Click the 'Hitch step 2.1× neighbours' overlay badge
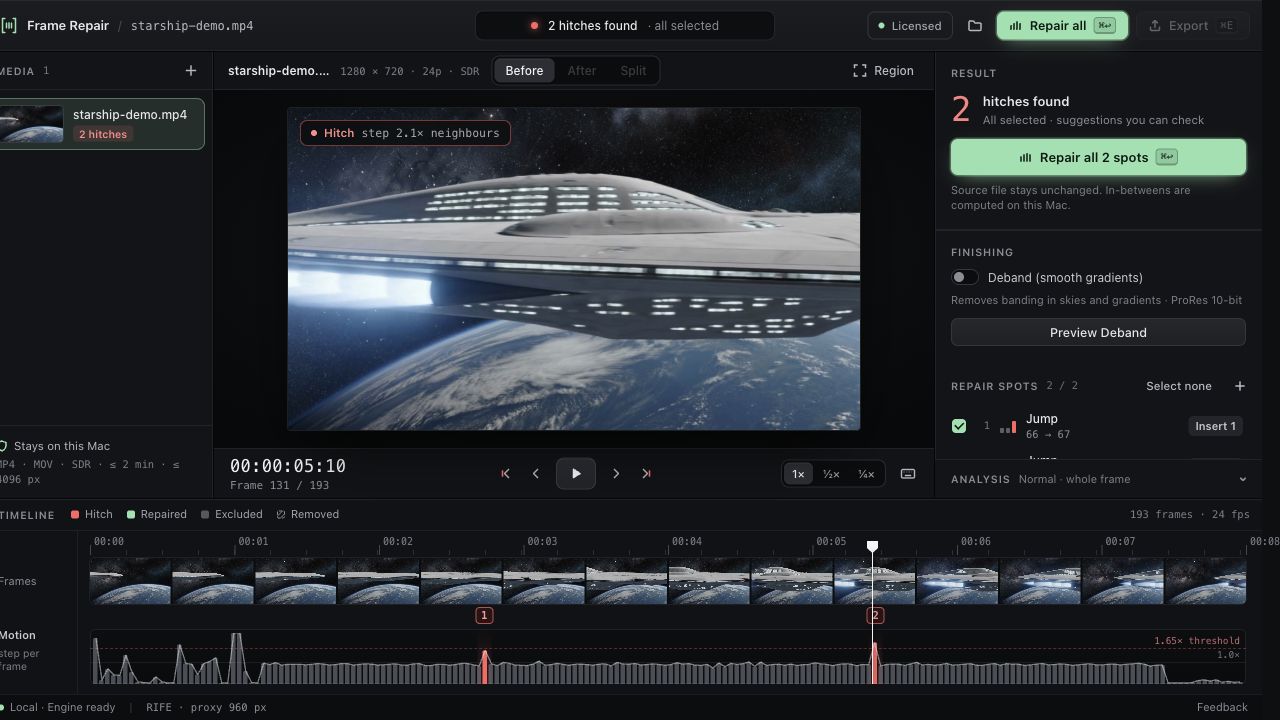Viewport: 1280px width, 720px height. [405, 133]
